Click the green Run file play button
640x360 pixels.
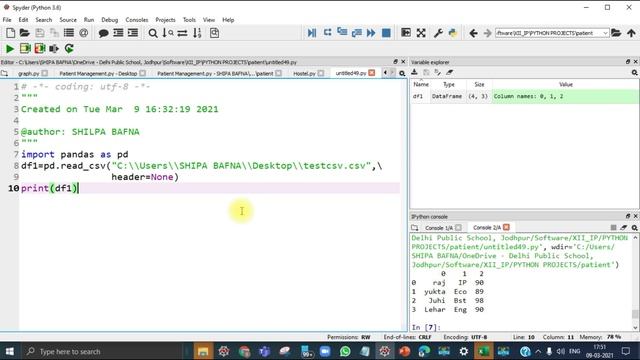tap(10, 49)
